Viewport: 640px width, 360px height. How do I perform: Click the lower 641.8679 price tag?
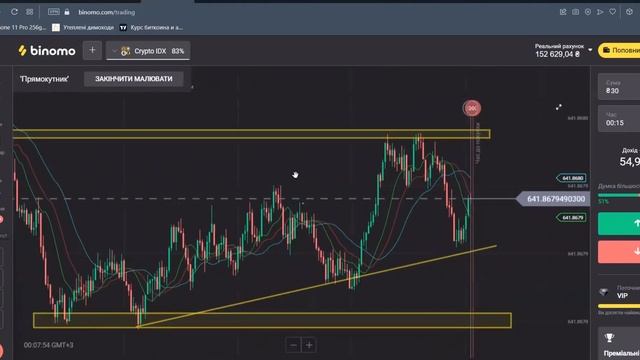pyautogui.click(x=572, y=218)
